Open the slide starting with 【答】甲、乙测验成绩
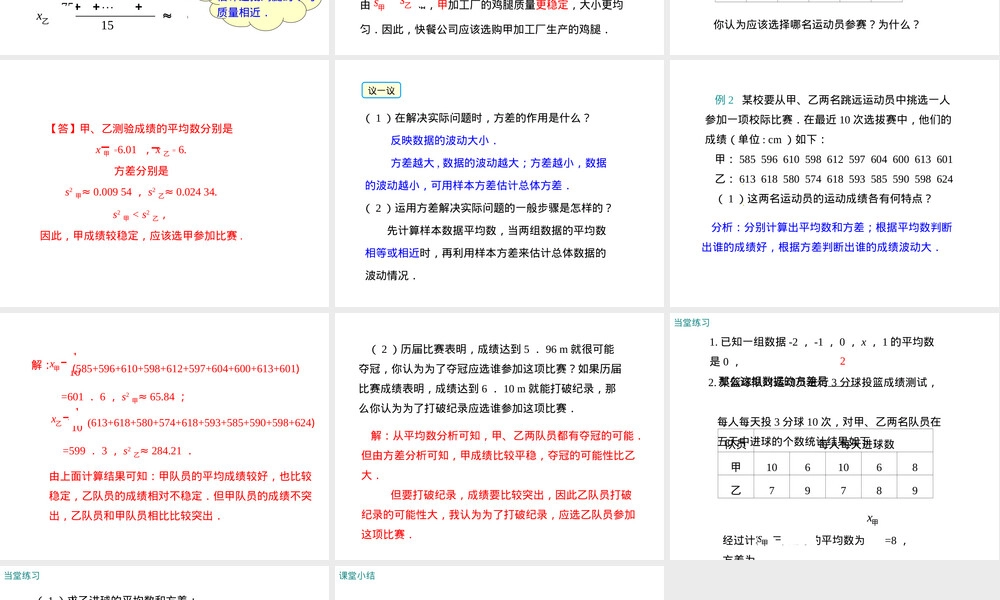The image size is (1000, 600). tap(165, 184)
